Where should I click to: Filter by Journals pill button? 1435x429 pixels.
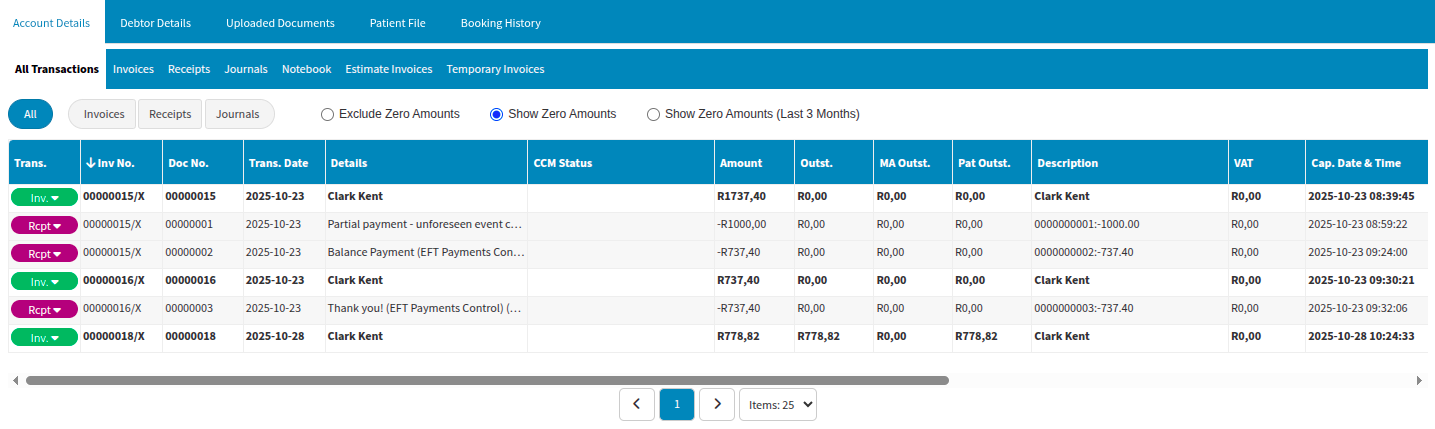point(238,114)
